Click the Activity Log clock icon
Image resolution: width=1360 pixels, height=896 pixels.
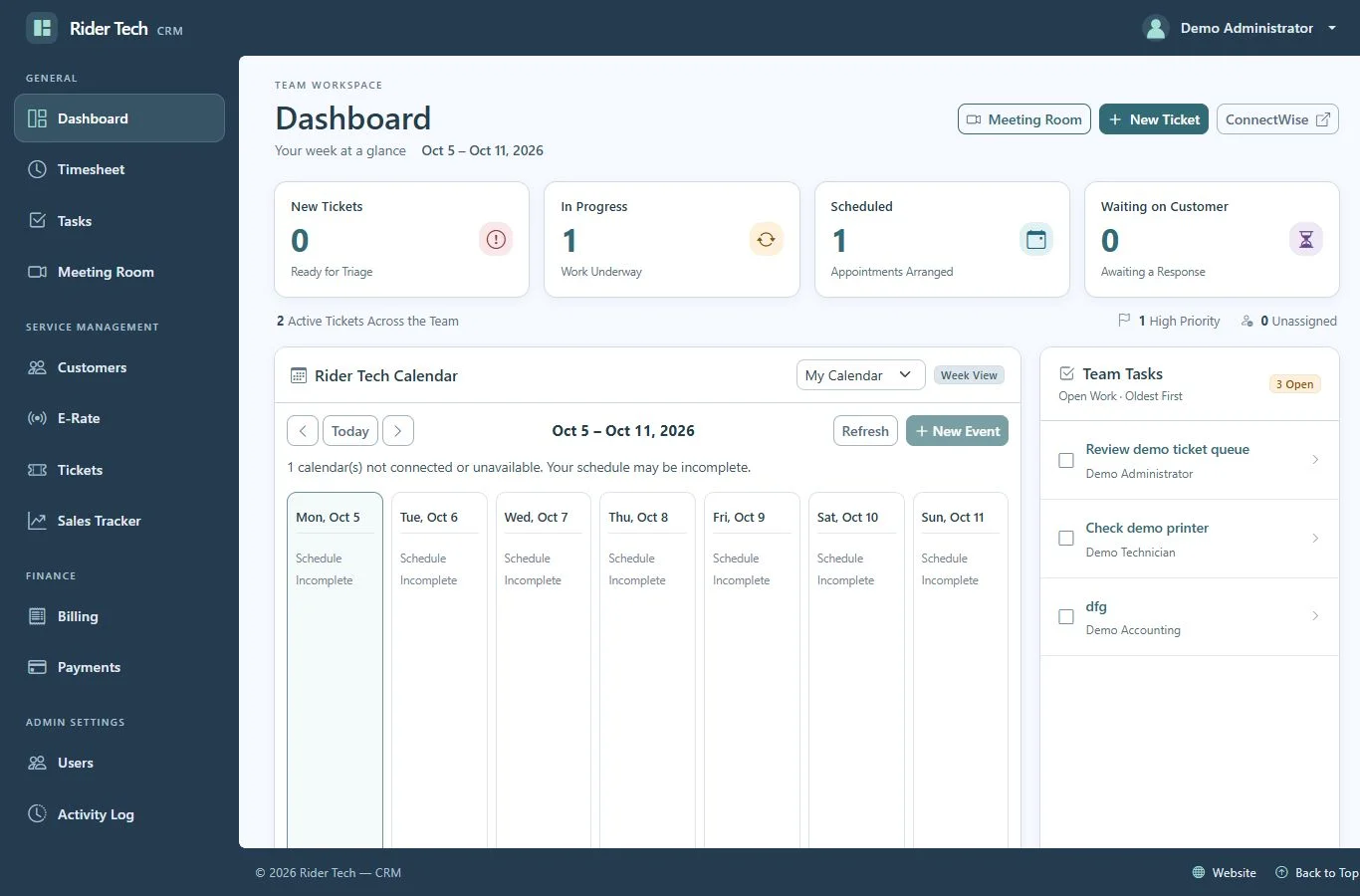(37, 813)
